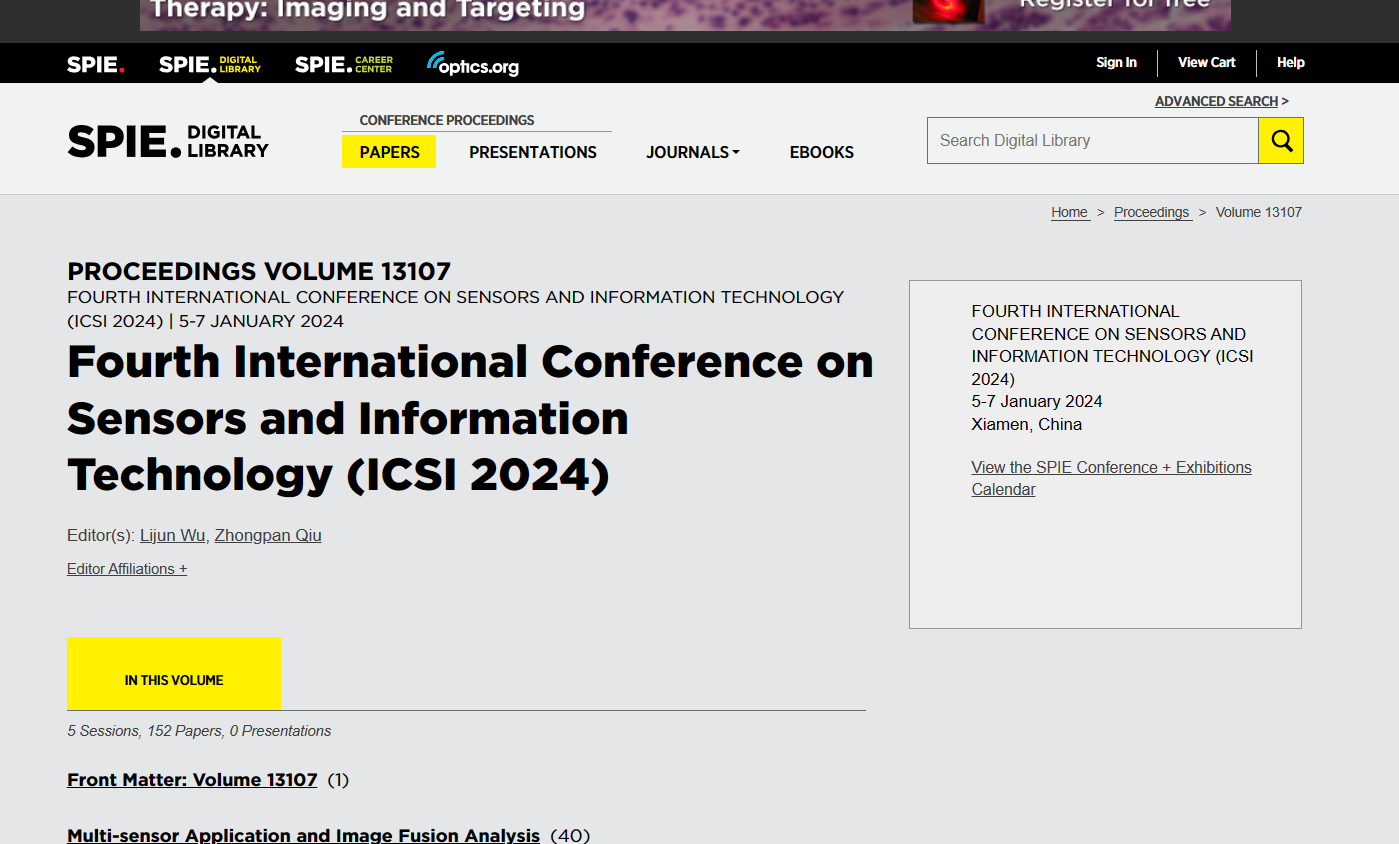The height and width of the screenshot is (844, 1399).
Task: Click the Volume 13107 breadcrumb text
Action: [1259, 212]
